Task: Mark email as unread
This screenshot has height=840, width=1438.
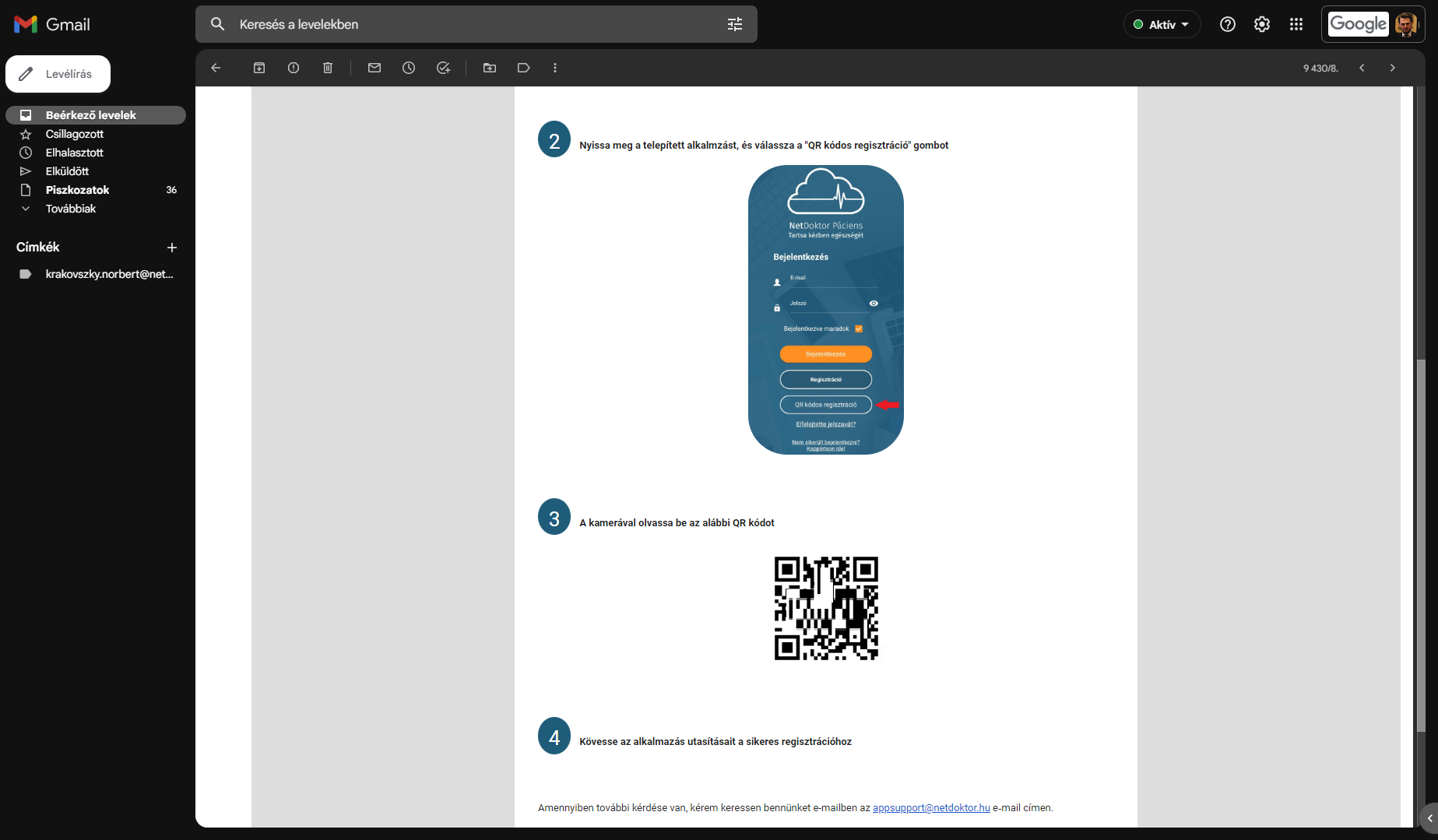Action: click(x=374, y=68)
